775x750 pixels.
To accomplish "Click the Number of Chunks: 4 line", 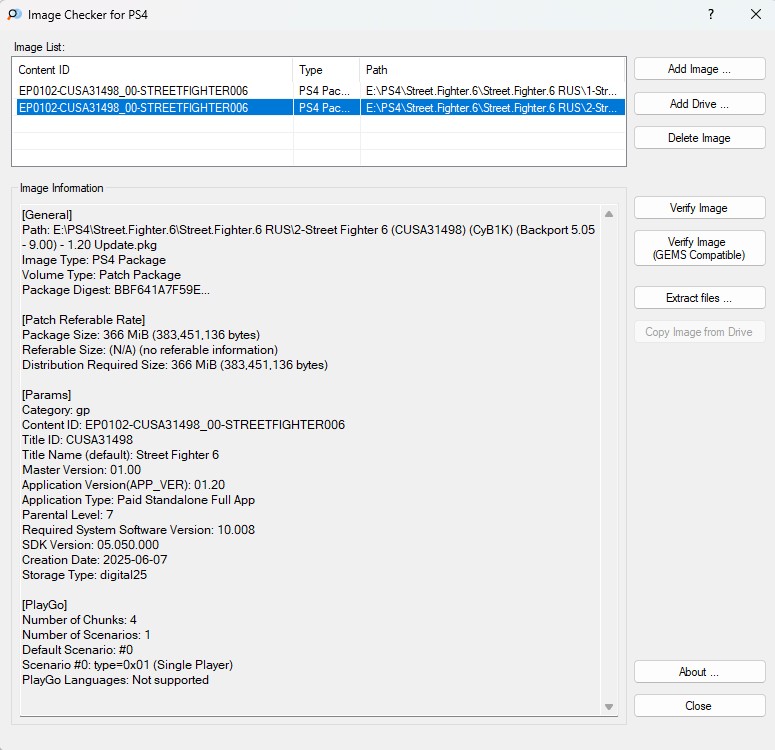I will [79, 619].
